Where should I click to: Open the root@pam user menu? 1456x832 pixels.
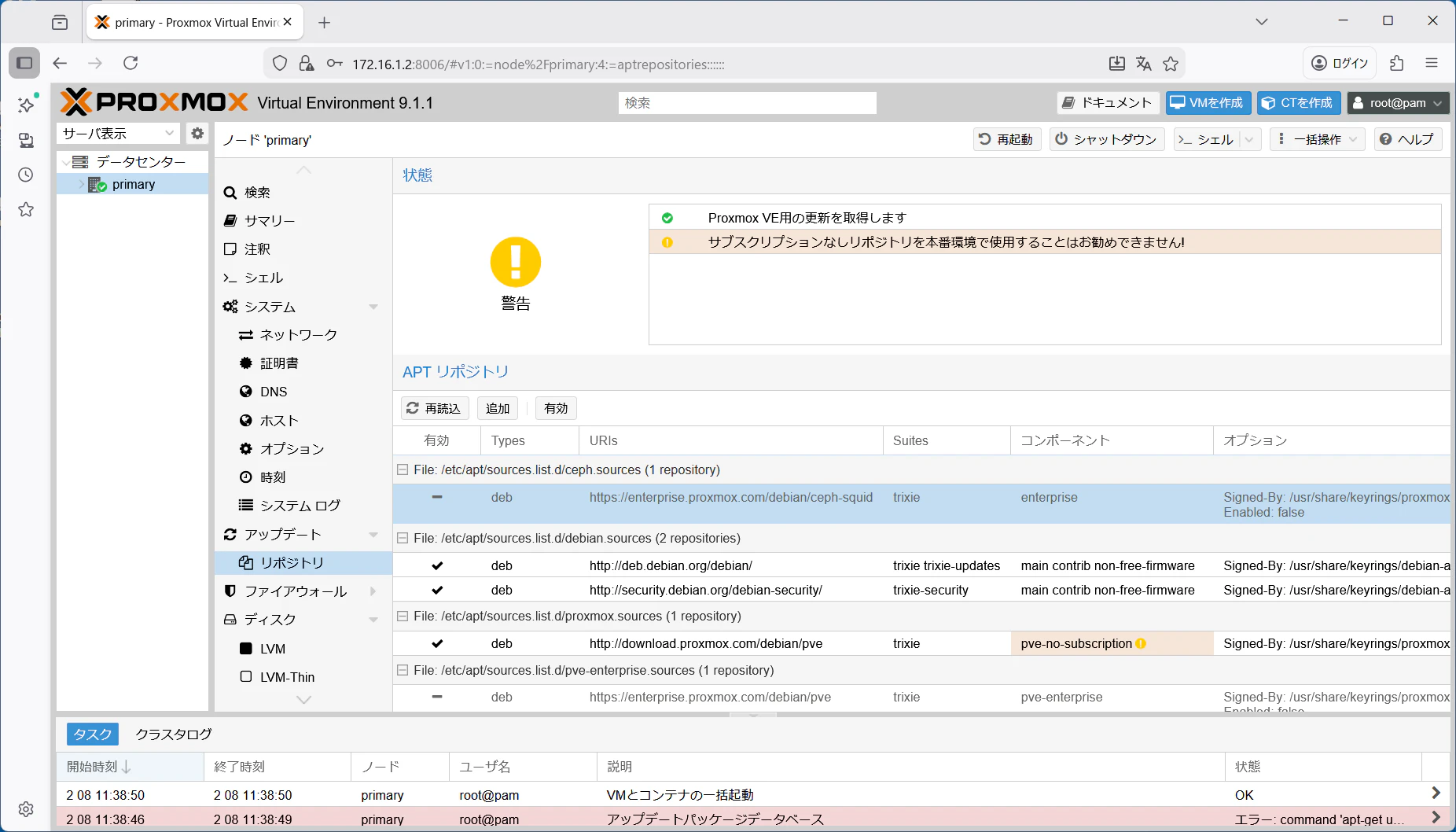[1398, 103]
